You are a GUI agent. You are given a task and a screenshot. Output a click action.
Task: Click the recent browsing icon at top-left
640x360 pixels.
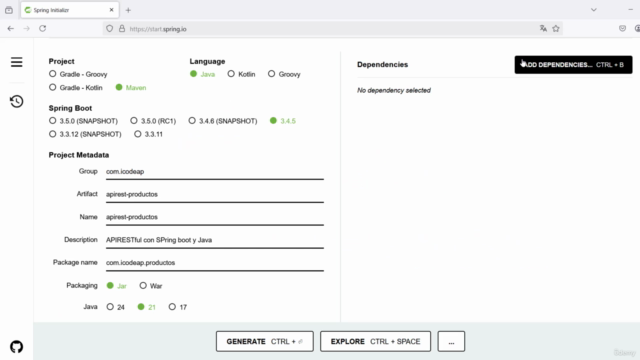pyautogui.click(x=9, y=10)
